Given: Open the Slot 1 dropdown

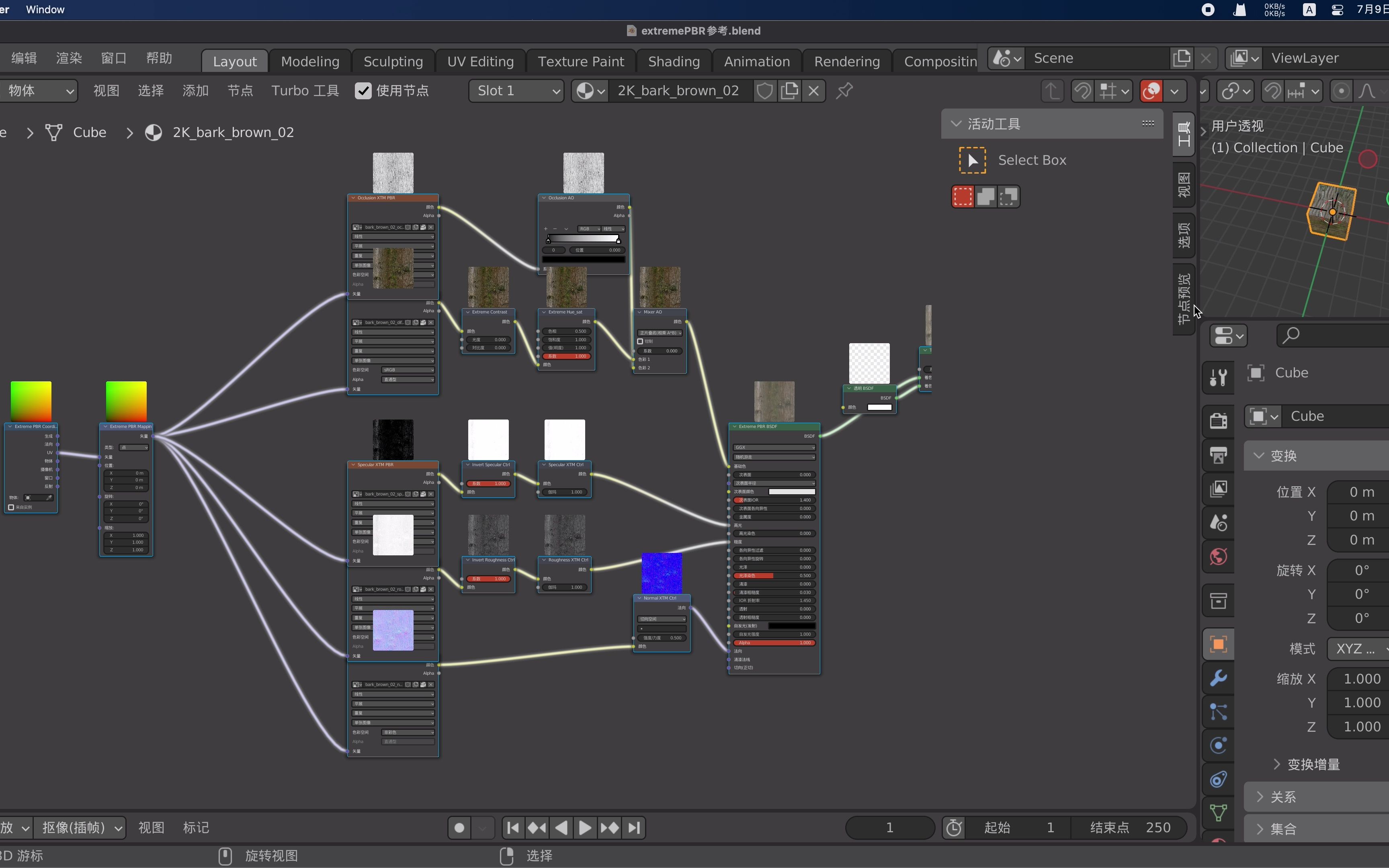Looking at the screenshot, I should click(516, 91).
